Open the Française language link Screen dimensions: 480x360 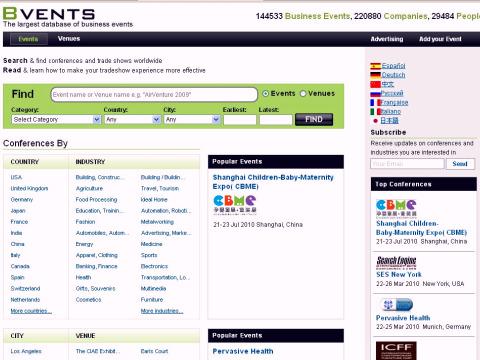pyautogui.click(x=394, y=103)
